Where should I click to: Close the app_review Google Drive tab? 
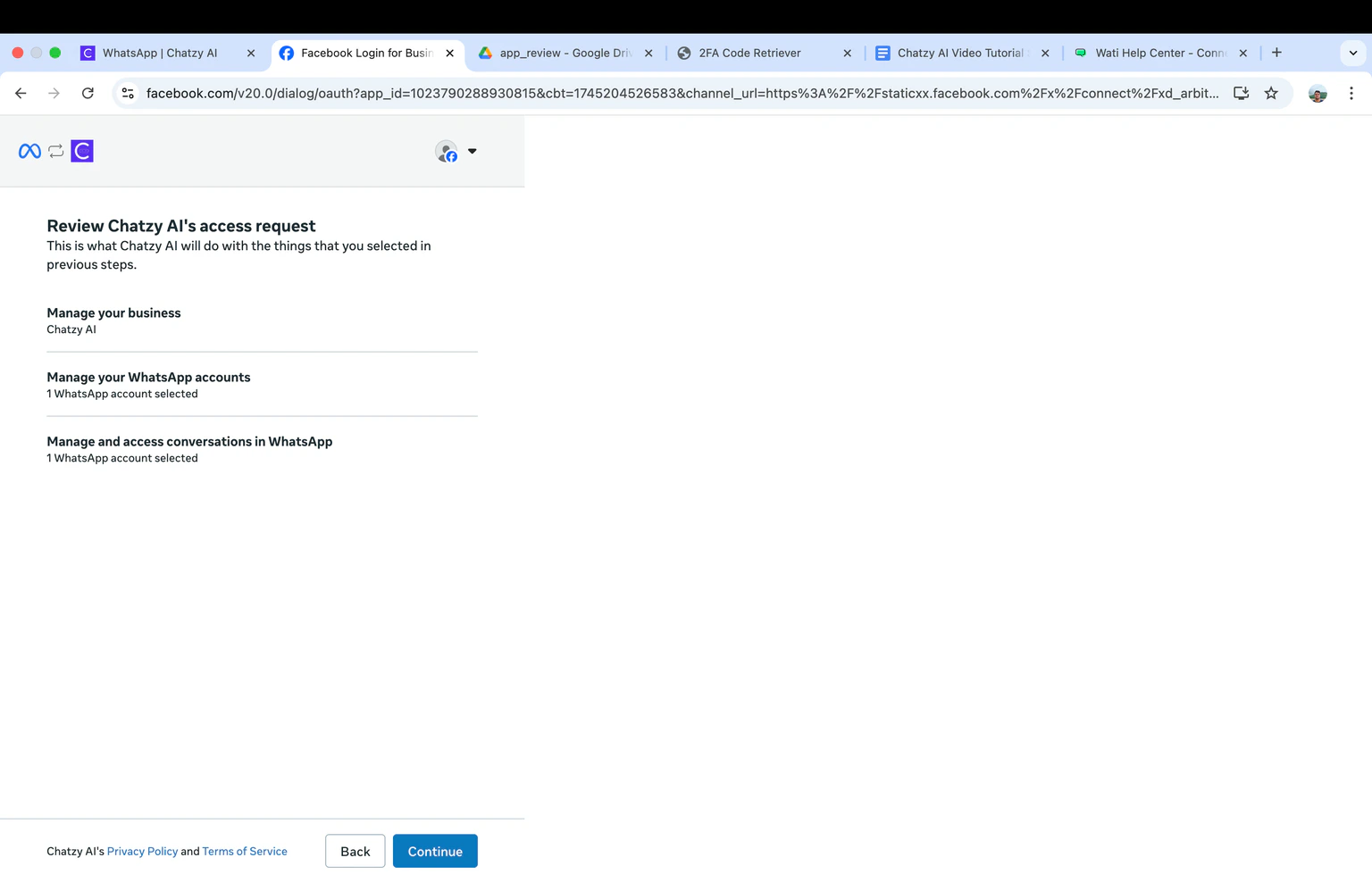[x=648, y=53]
